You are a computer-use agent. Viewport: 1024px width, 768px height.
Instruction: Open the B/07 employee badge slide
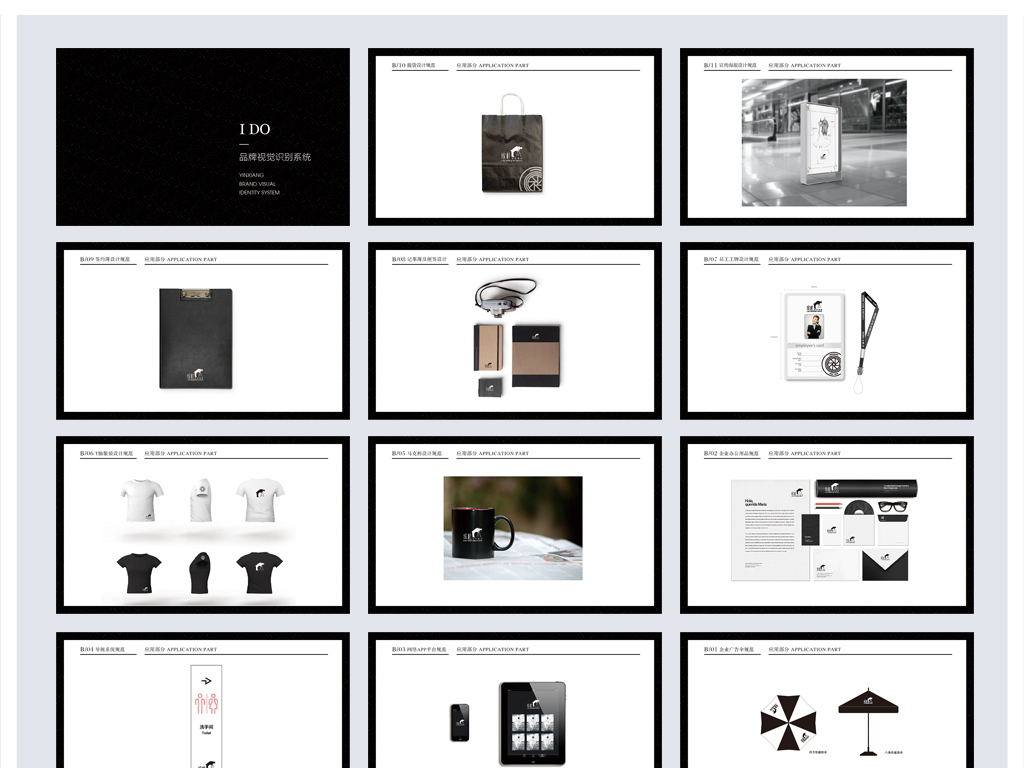point(827,330)
